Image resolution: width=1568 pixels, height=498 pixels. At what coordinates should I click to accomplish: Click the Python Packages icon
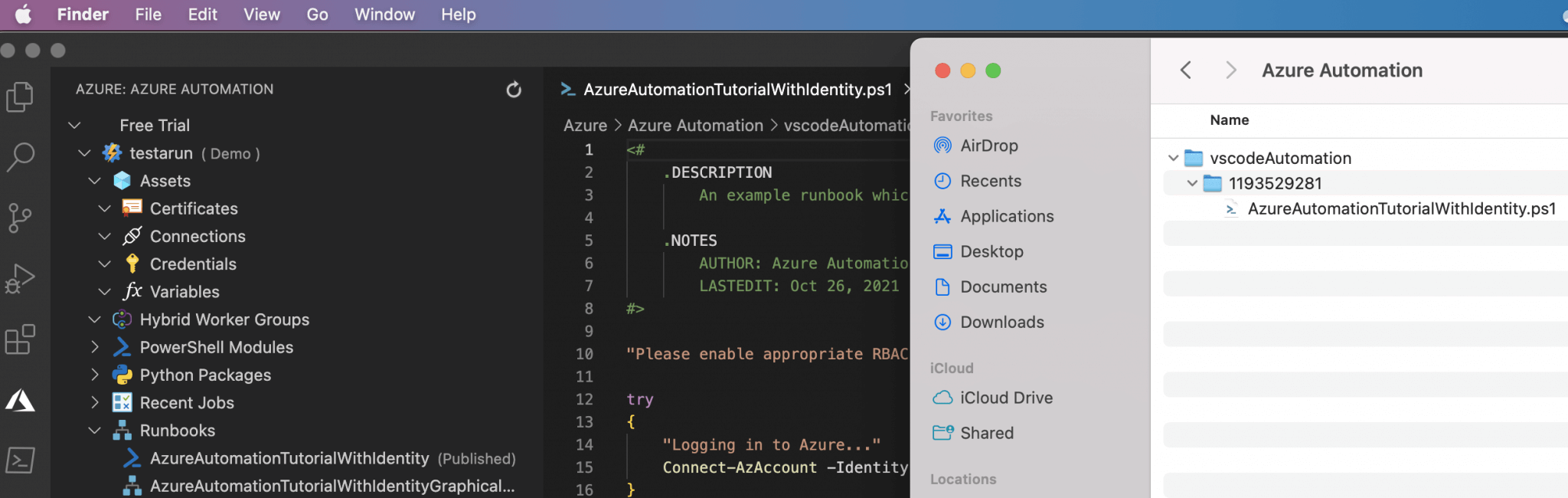coord(122,375)
